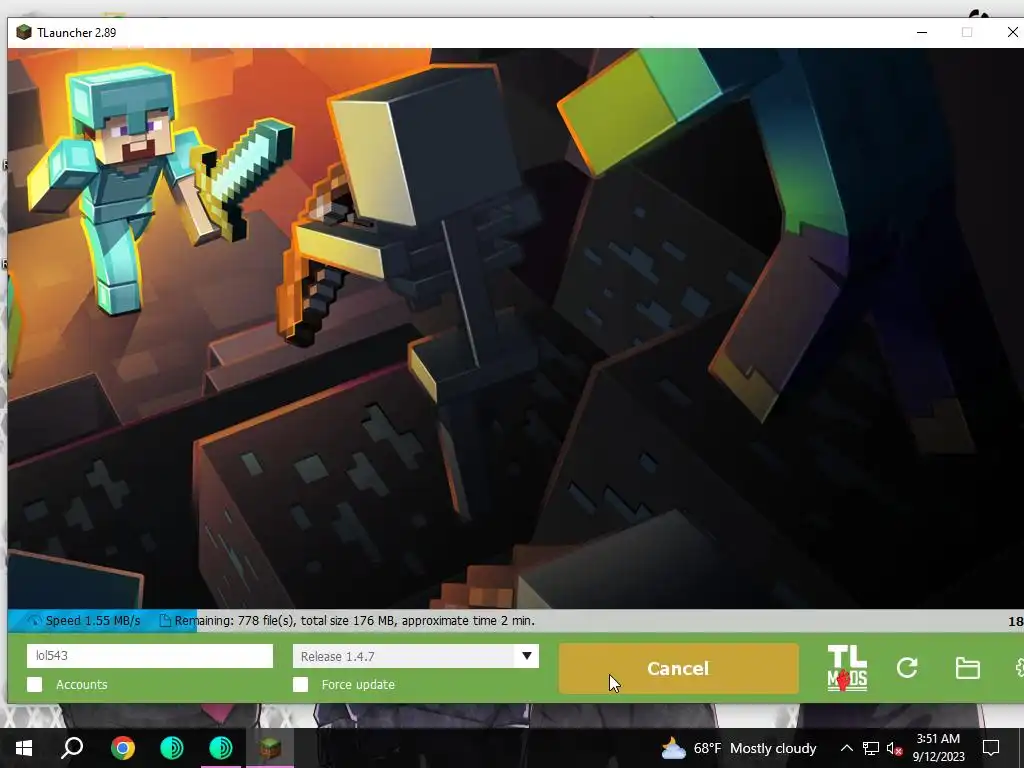Image resolution: width=1024 pixels, height=768 pixels.
Task: Launch Chrome from the taskbar
Action: tap(123, 748)
